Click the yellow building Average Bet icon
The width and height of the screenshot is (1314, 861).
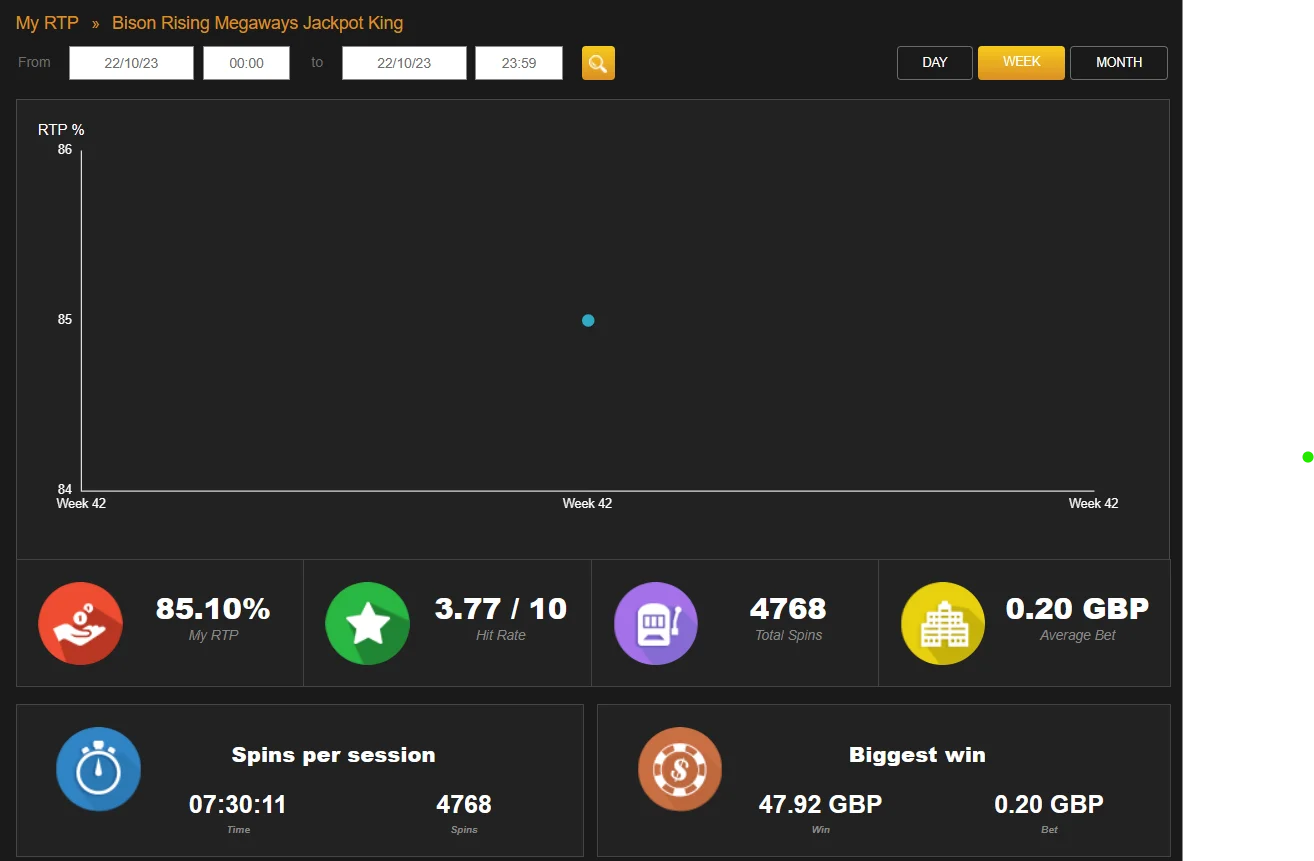(x=943, y=623)
